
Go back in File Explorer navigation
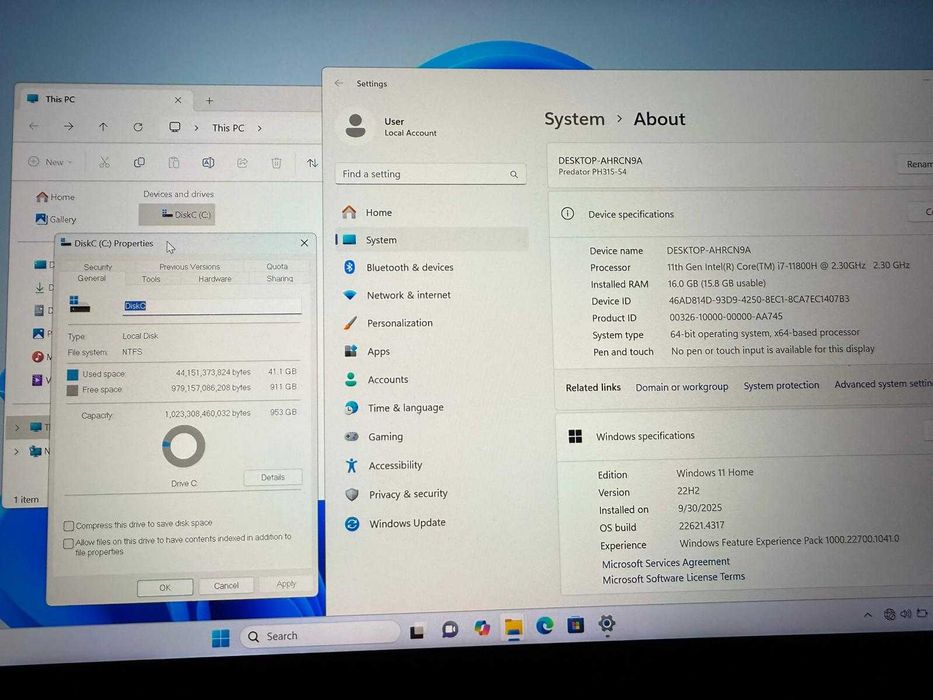tap(34, 126)
